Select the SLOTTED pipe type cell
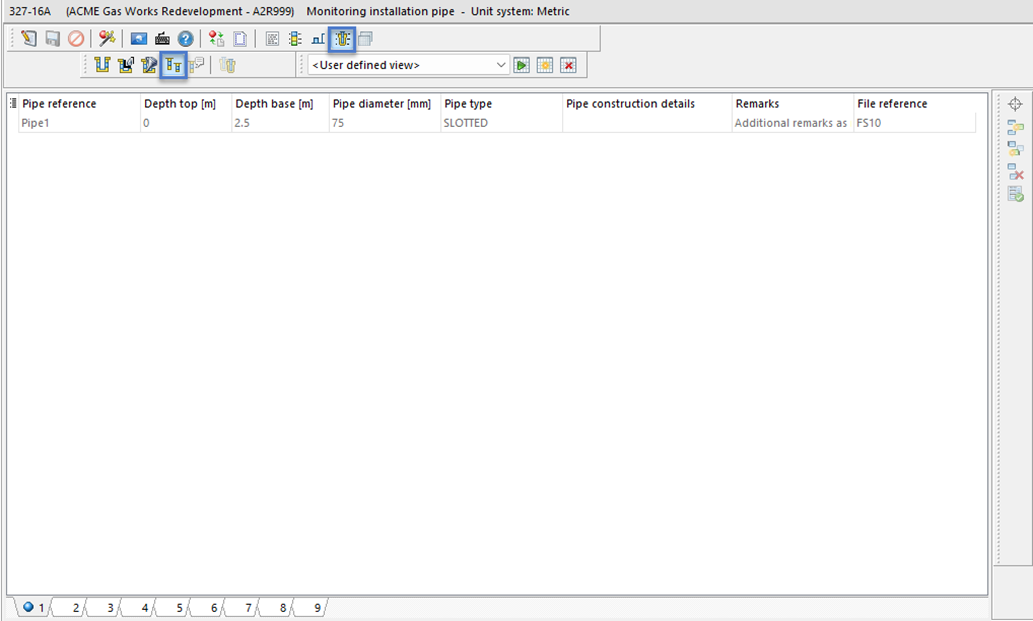1033x621 pixels. click(500, 123)
